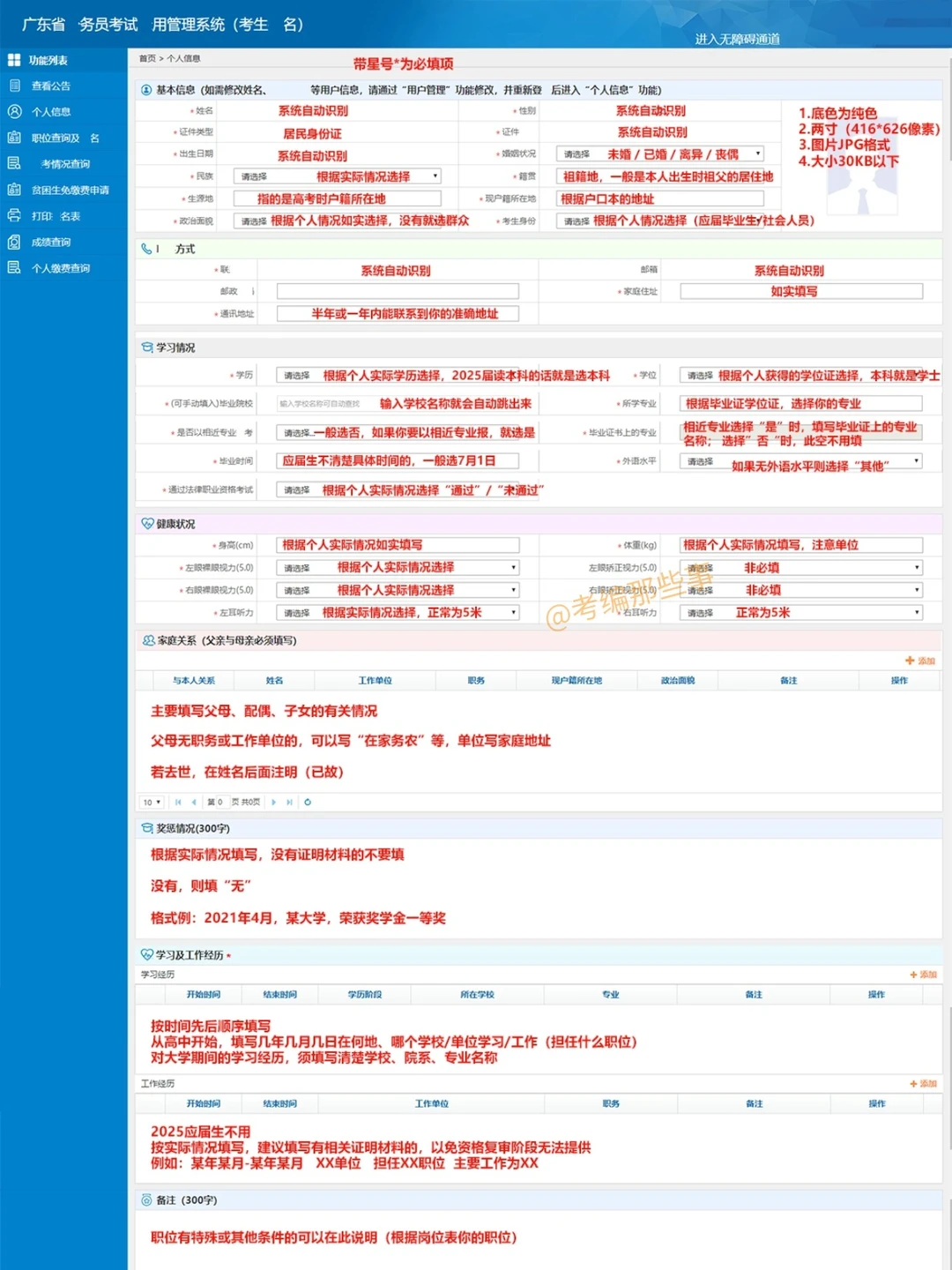Image resolution: width=952 pixels, height=1270 pixels.
Task: Click the 家庭关系 people icon
Action: [148, 640]
